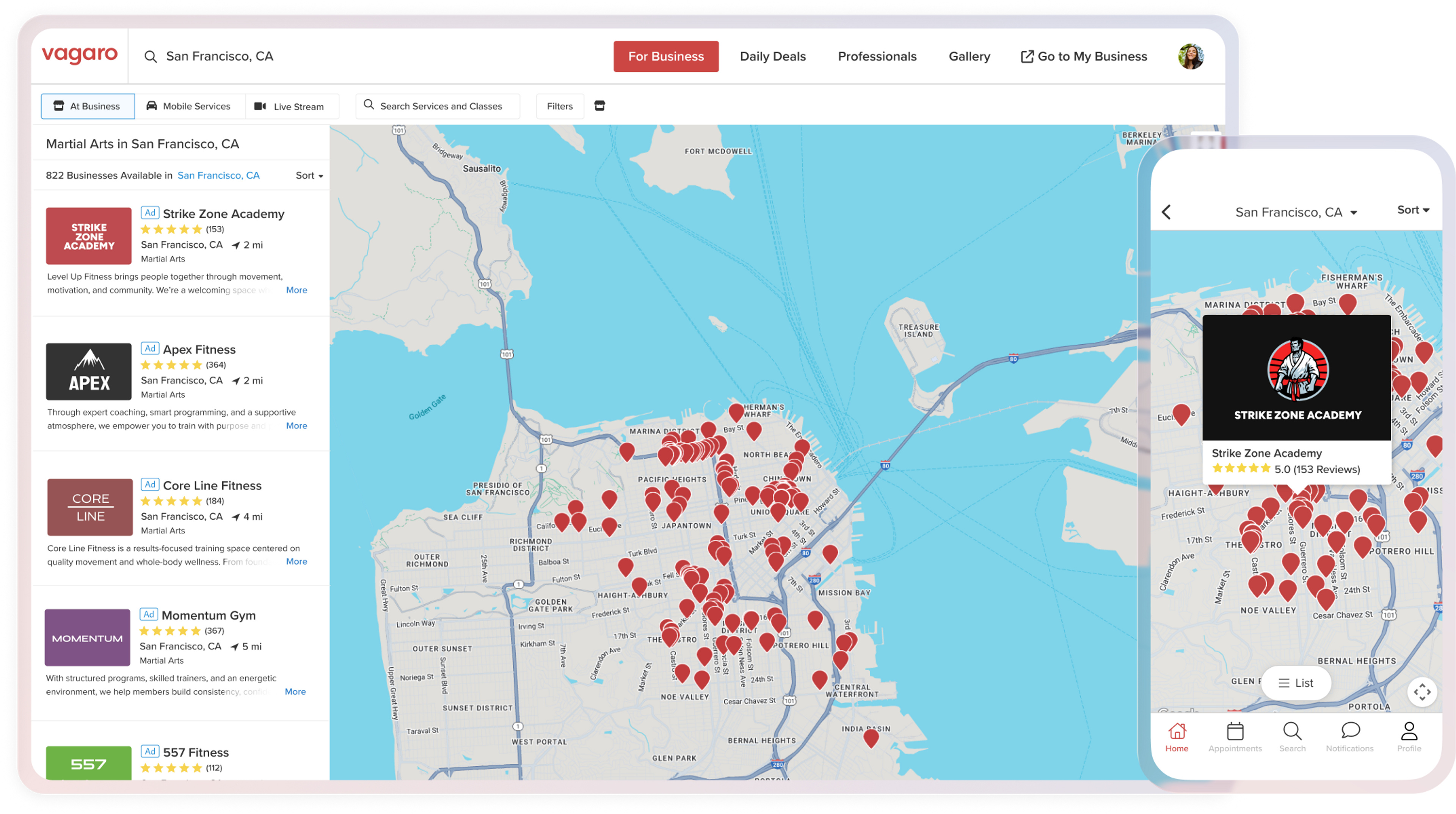1456x814 pixels.
Task: Click the distance arrow for Core Line Fitness
Action: 236,517
